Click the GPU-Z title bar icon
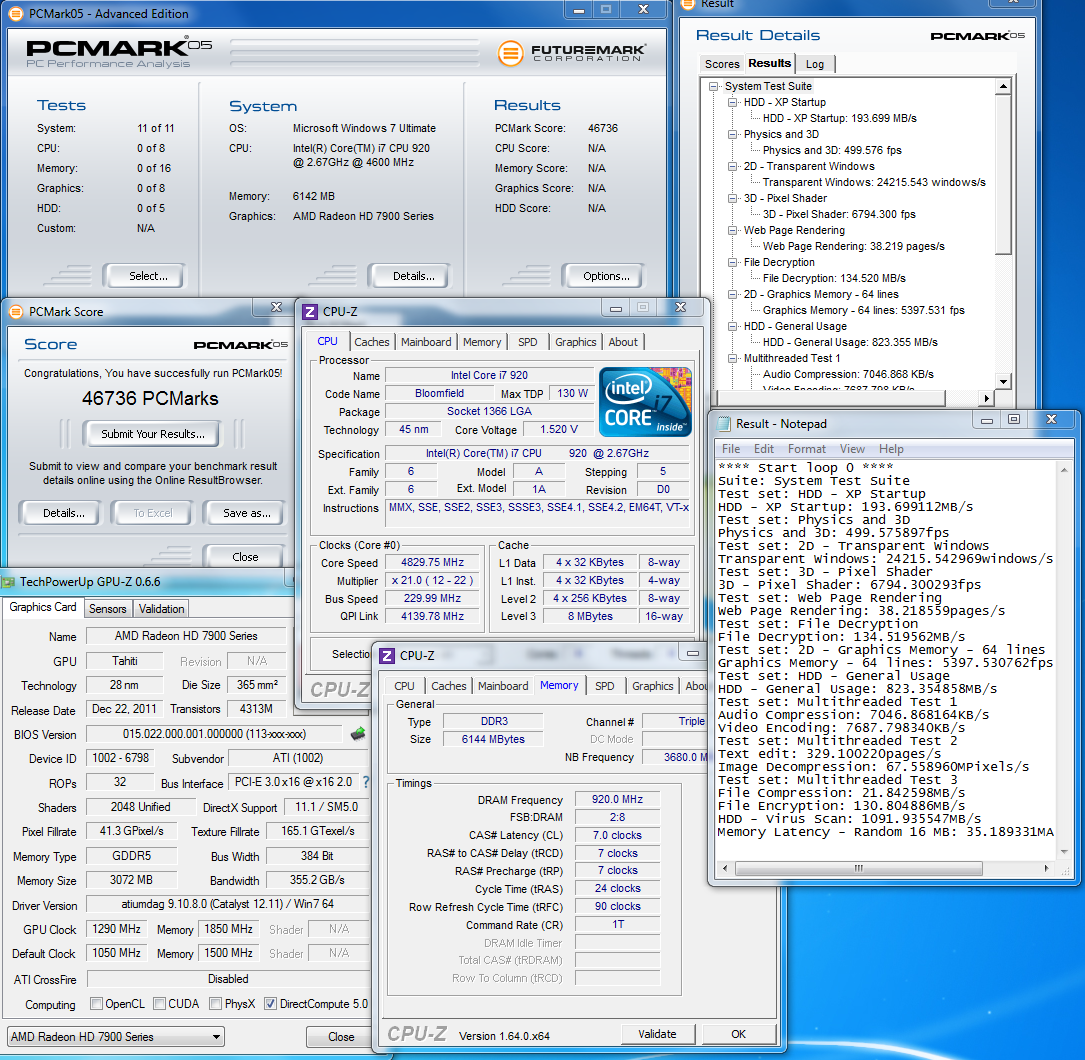 click(8, 582)
